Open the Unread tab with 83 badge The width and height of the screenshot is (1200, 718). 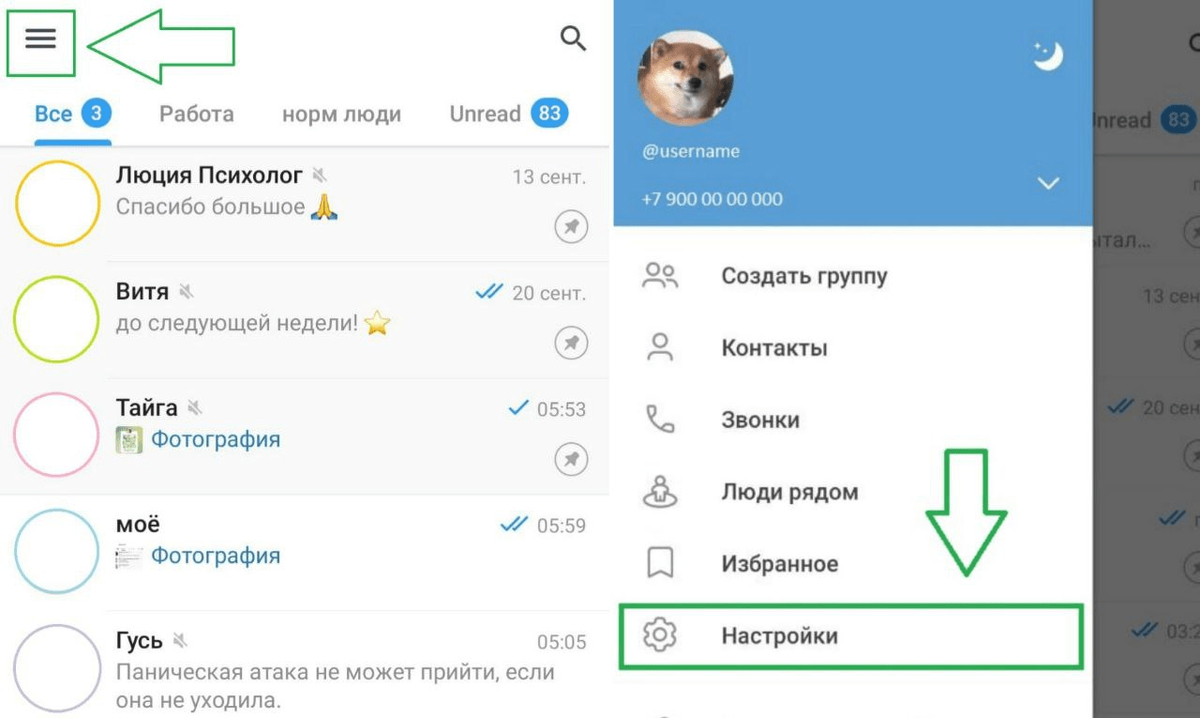(x=509, y=113)
